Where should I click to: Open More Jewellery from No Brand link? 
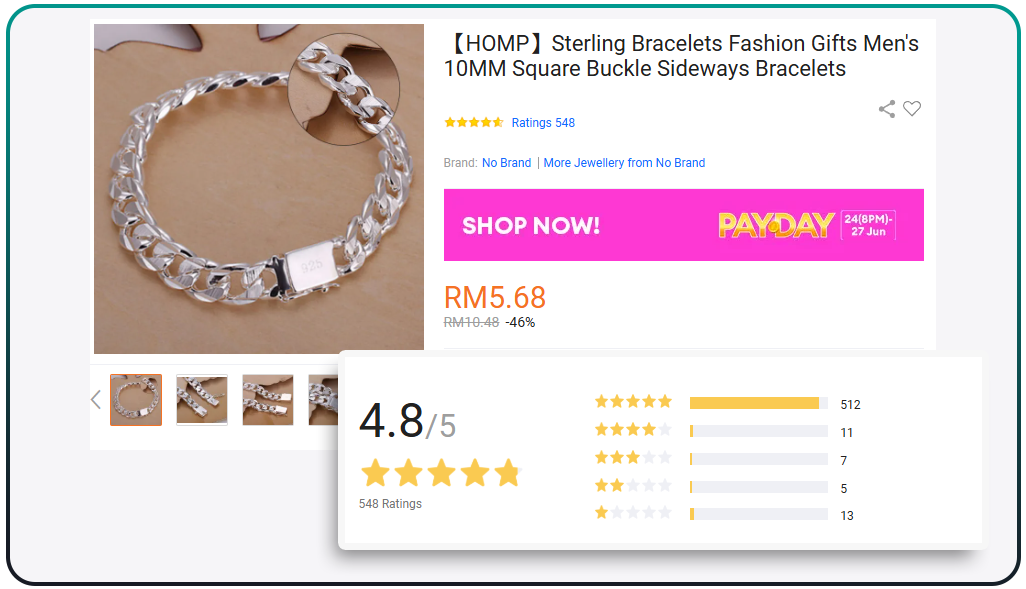[x=624, y=162]
